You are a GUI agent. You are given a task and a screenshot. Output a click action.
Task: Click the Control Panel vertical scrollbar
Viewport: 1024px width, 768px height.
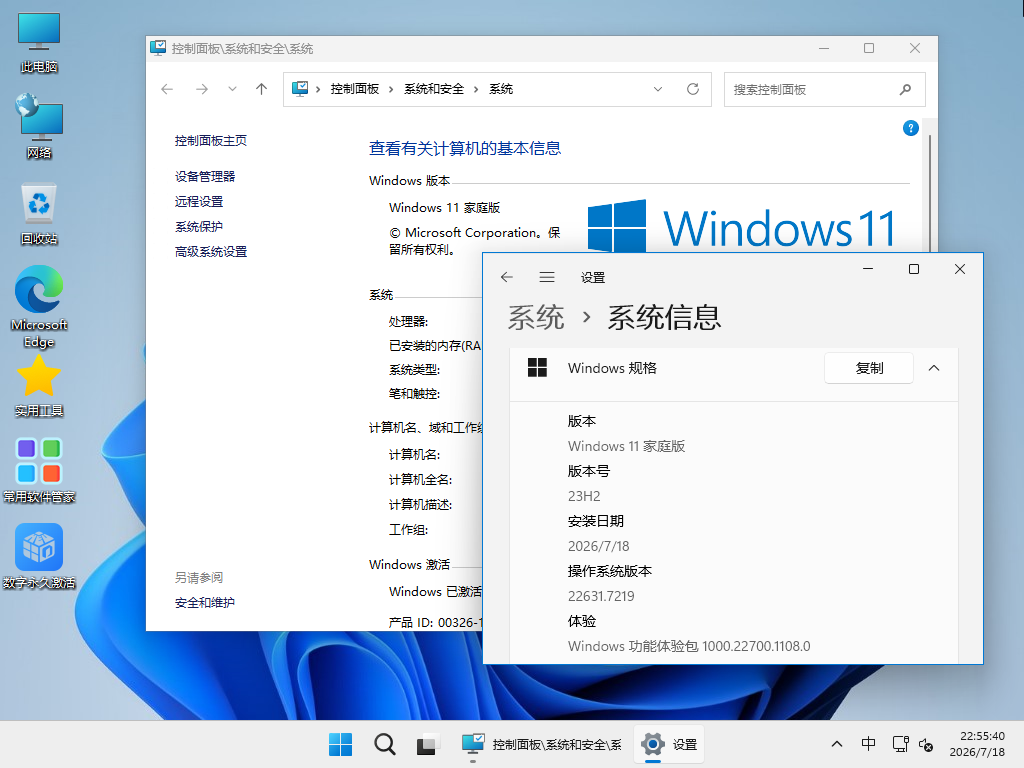pos(929,193)
